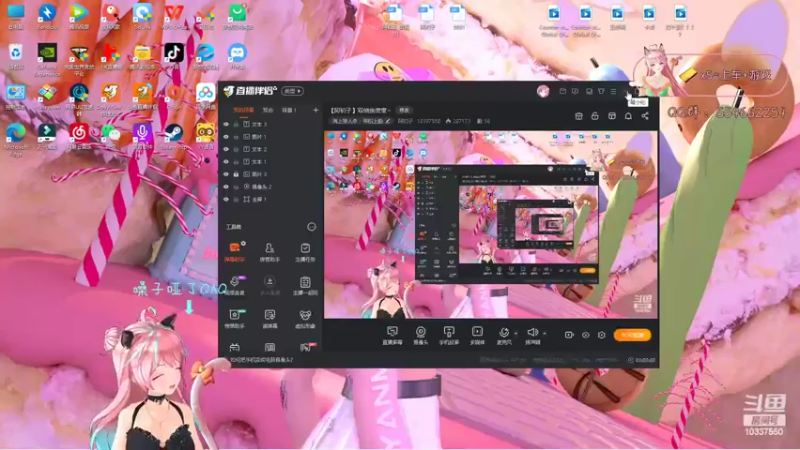Expand the microphone options arrow
The height and width of the screenshot is (450, 800).
click(x=516, y=333)
